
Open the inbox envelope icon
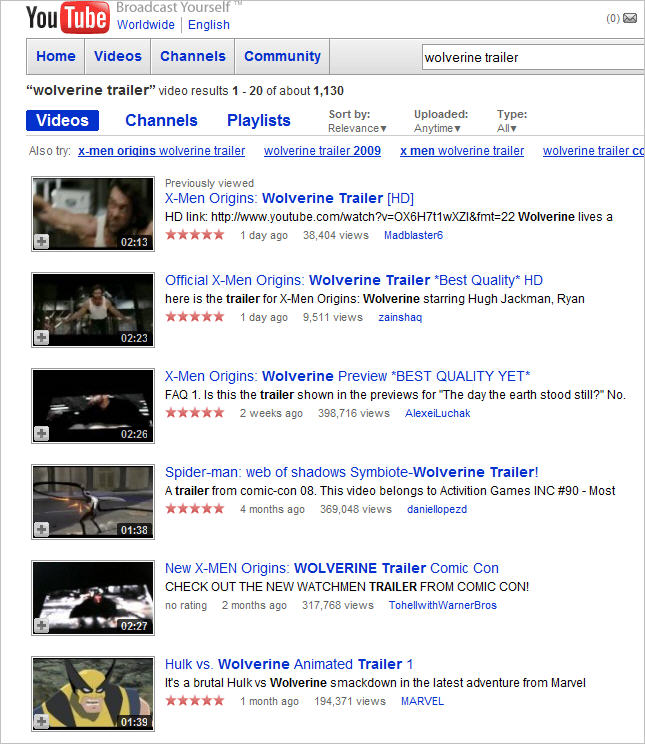point(630,18)
